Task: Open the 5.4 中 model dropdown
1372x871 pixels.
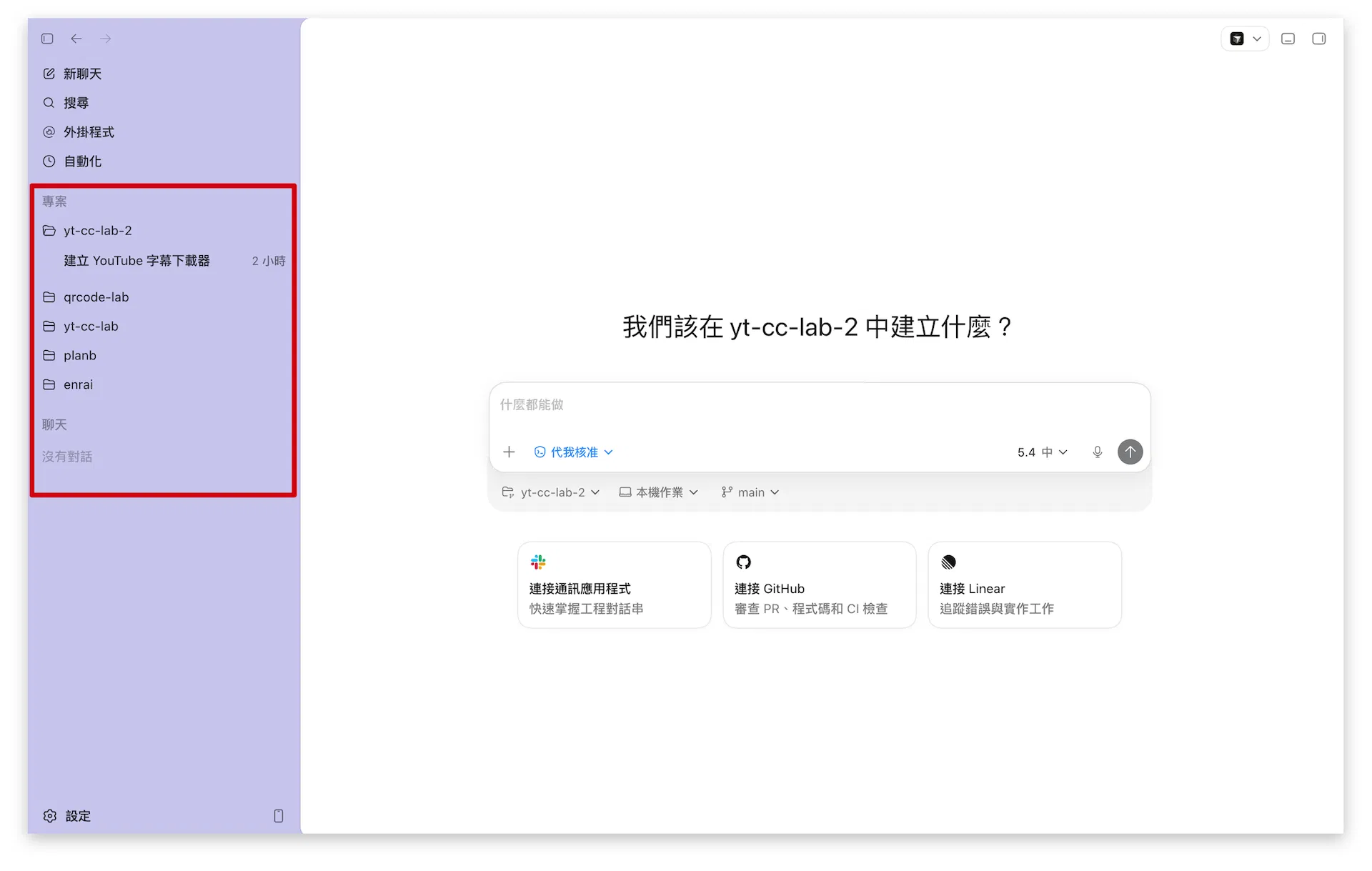Action: [x=1042, y=452]
